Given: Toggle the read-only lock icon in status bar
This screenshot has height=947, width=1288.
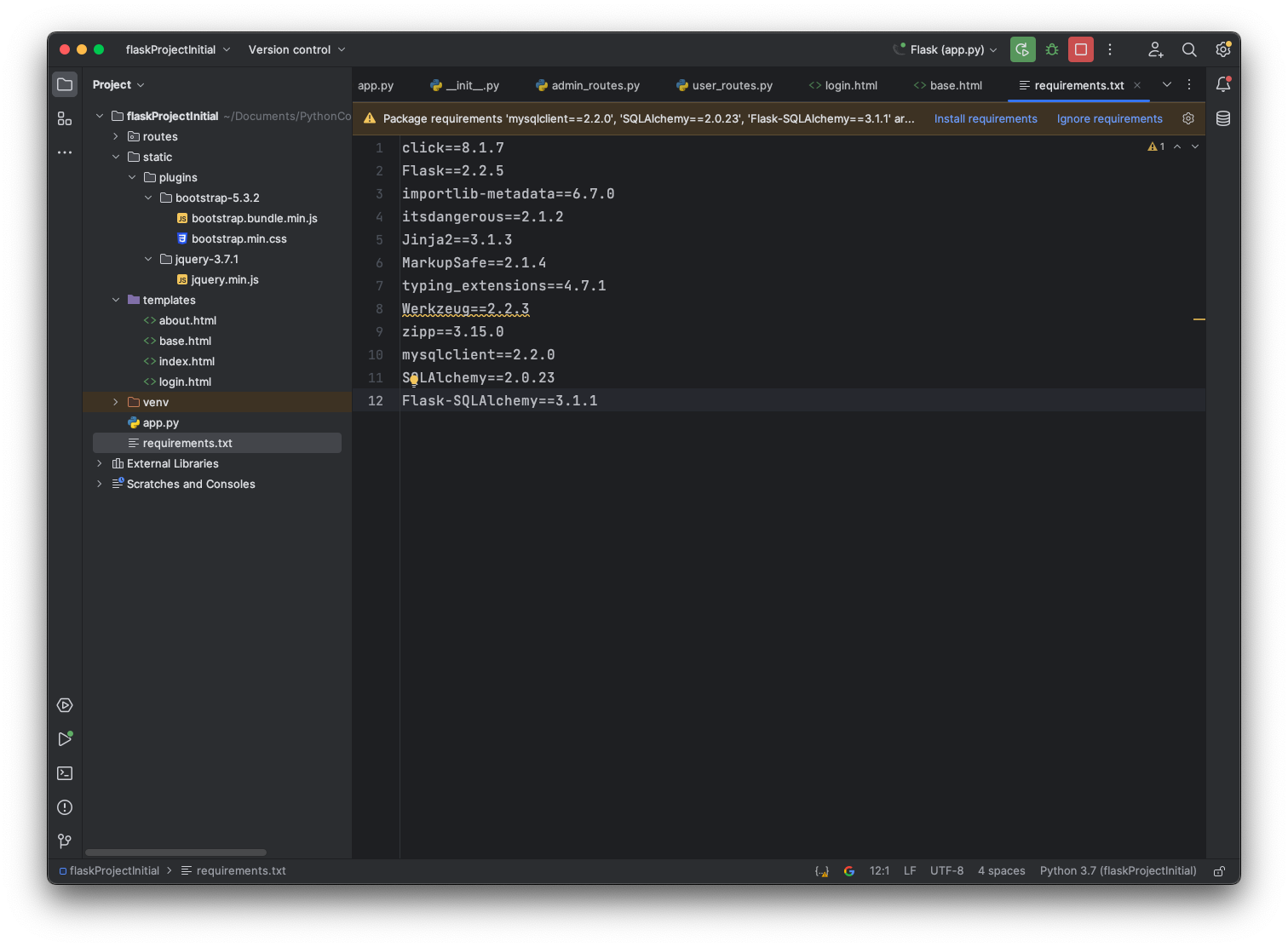Looking at the screenshot, I should click(x=1219, y=871).
